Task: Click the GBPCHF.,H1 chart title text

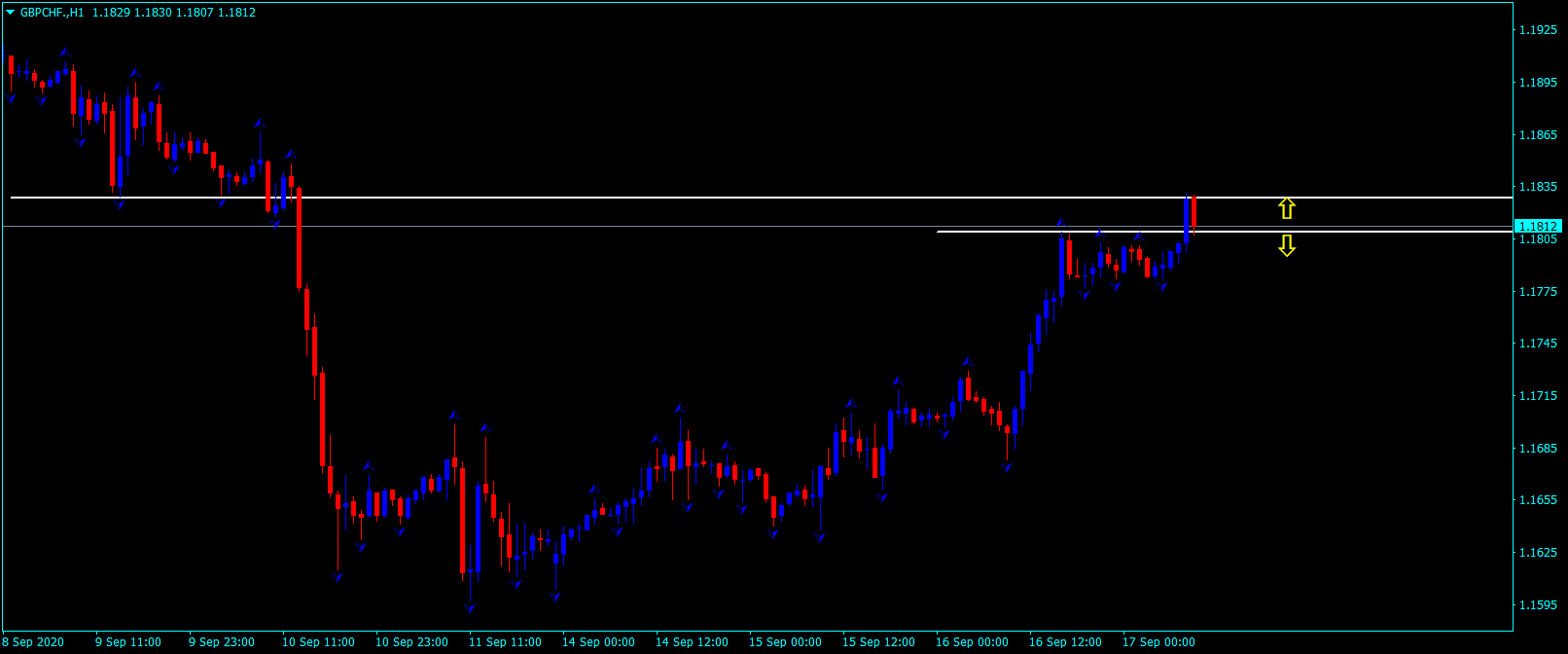Action: 53,13
